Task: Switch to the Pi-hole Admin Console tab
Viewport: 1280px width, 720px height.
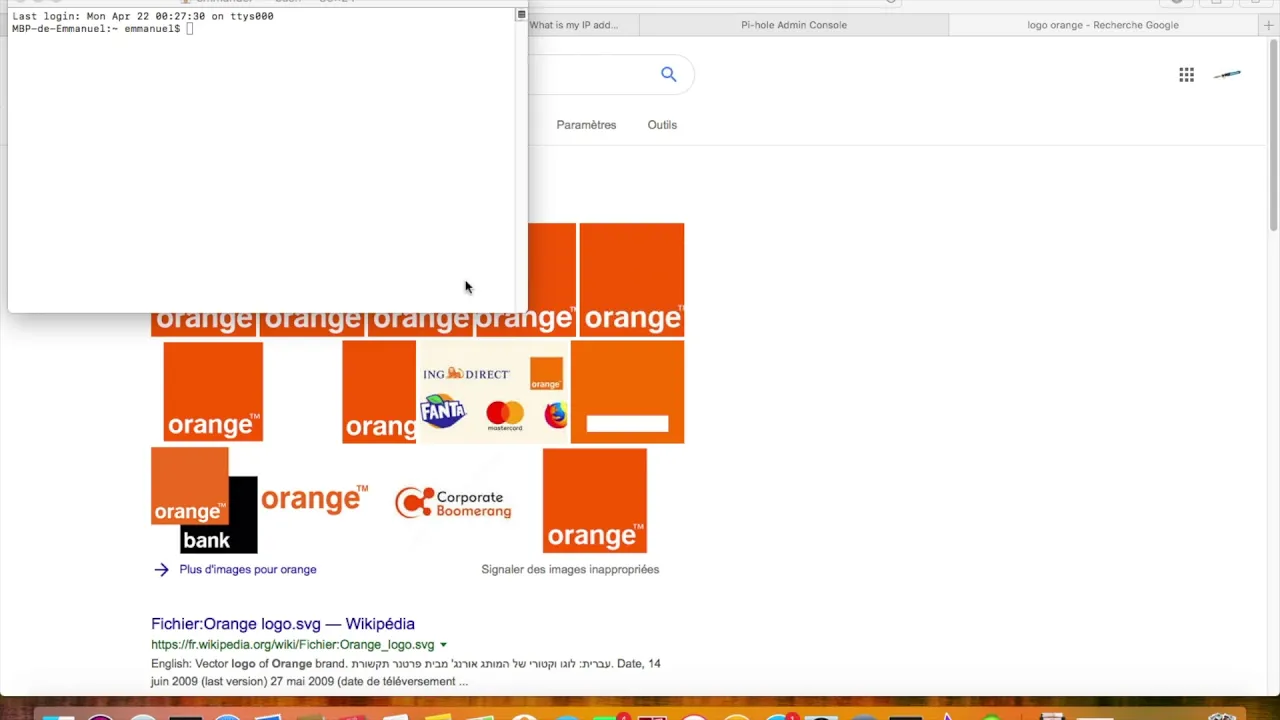Action: tap(794, 25)
